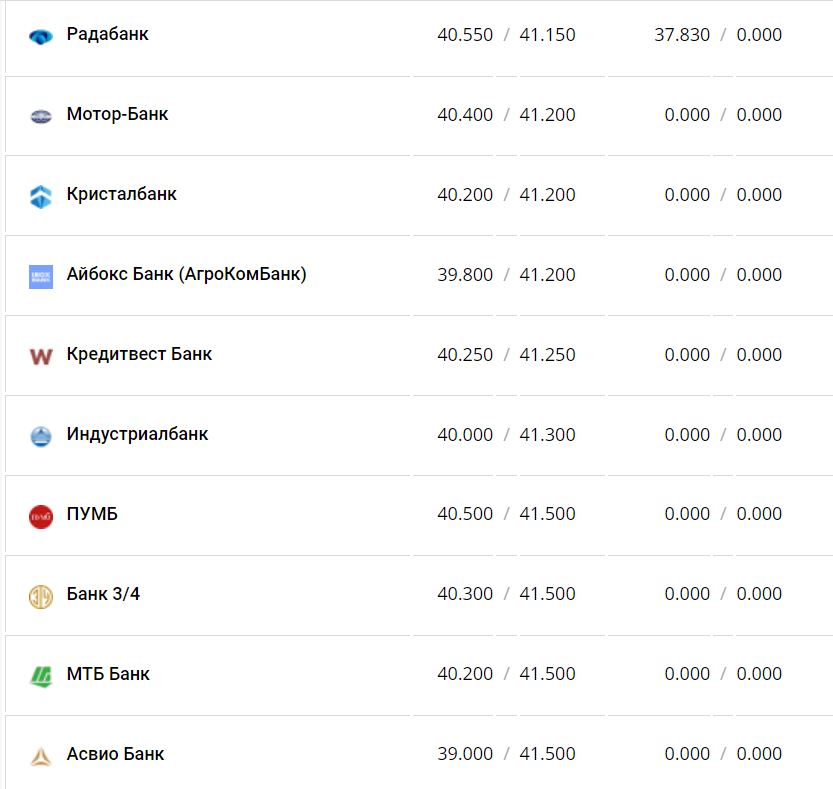Click the Мотор-Банк logo icon
This screenshot has width=833, height=789.
(x=41, y=116)
